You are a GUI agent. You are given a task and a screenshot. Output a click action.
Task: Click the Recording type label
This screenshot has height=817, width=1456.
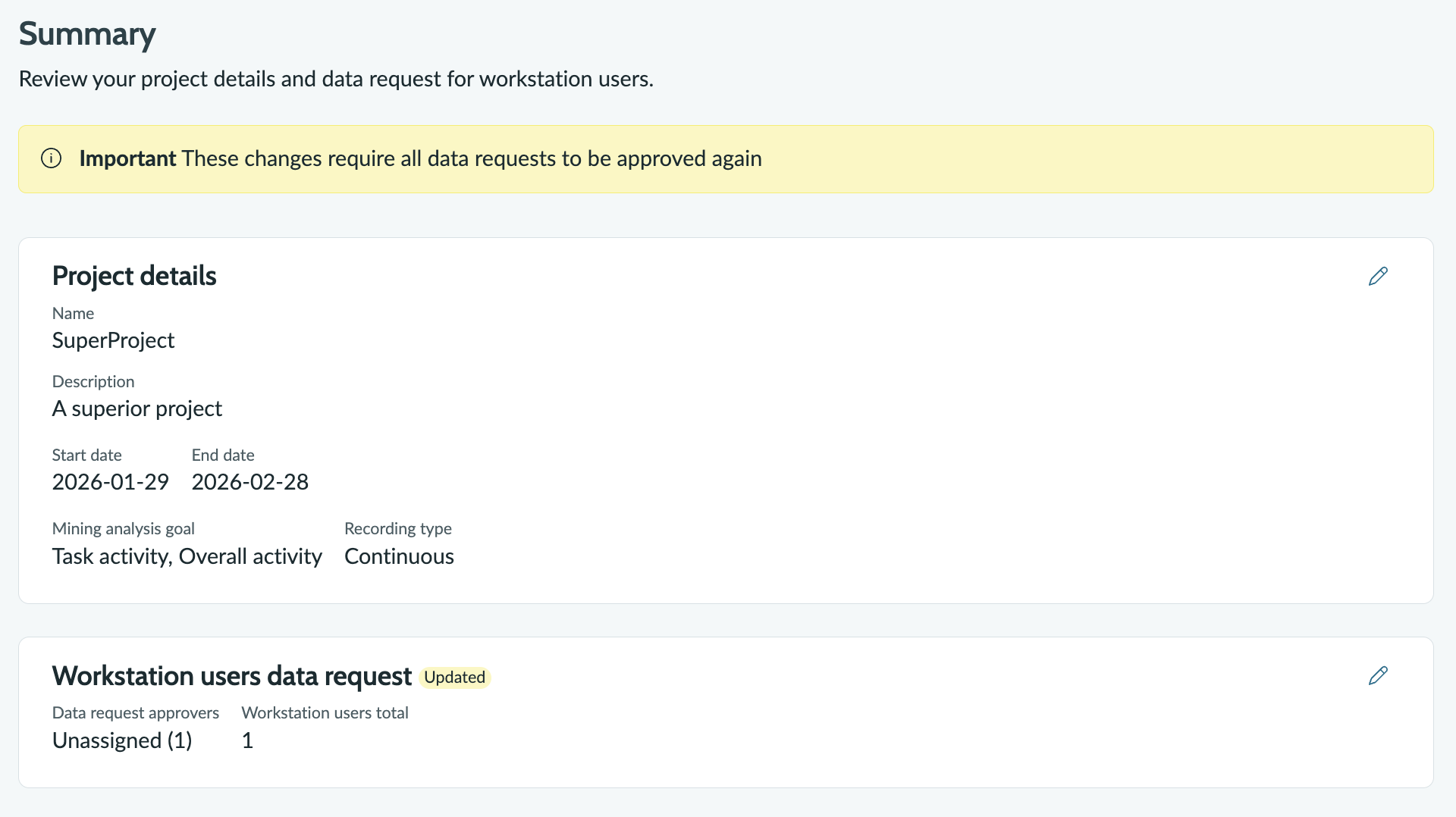(398, 528)
